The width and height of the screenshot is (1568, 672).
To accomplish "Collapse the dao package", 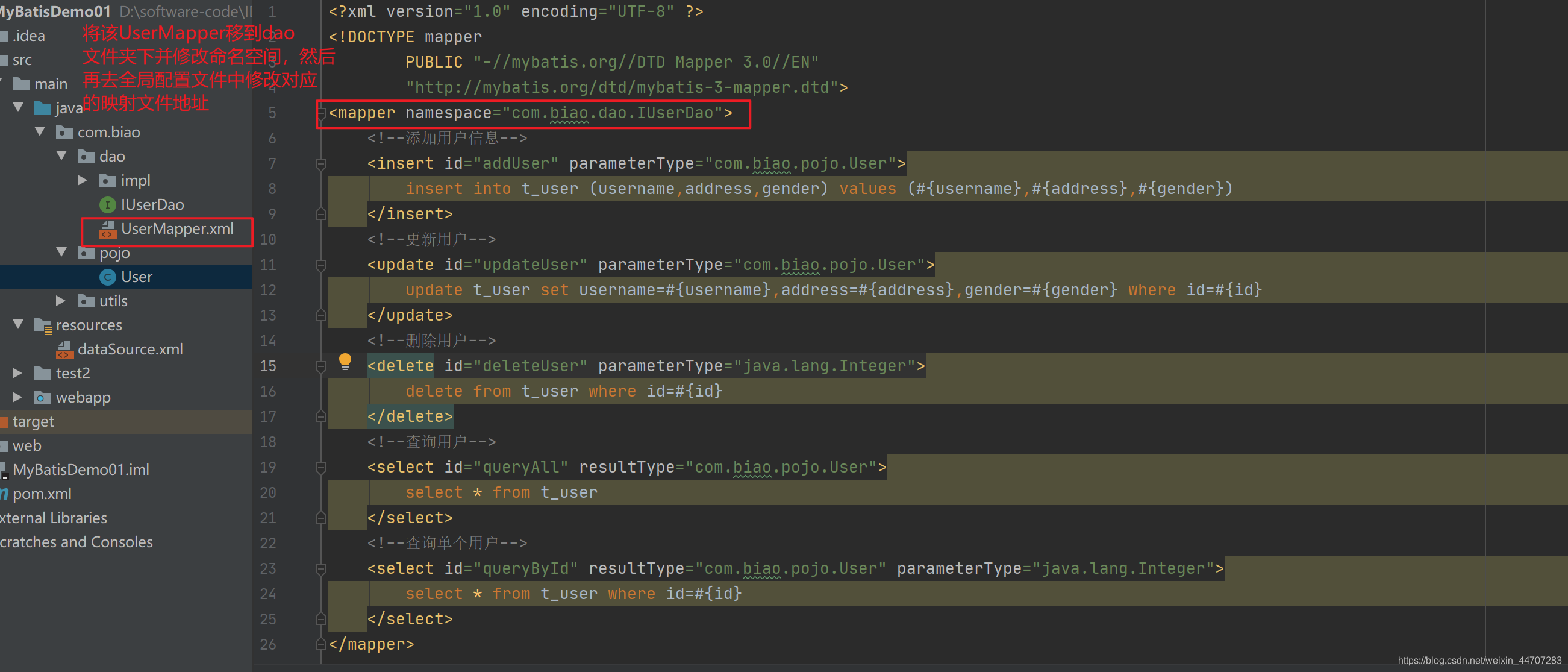I will point(61,156).
